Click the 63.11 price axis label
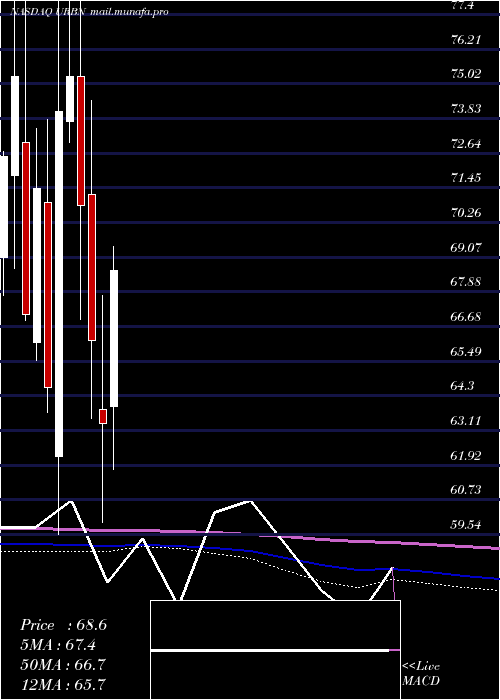 click(x=466, y=421)
